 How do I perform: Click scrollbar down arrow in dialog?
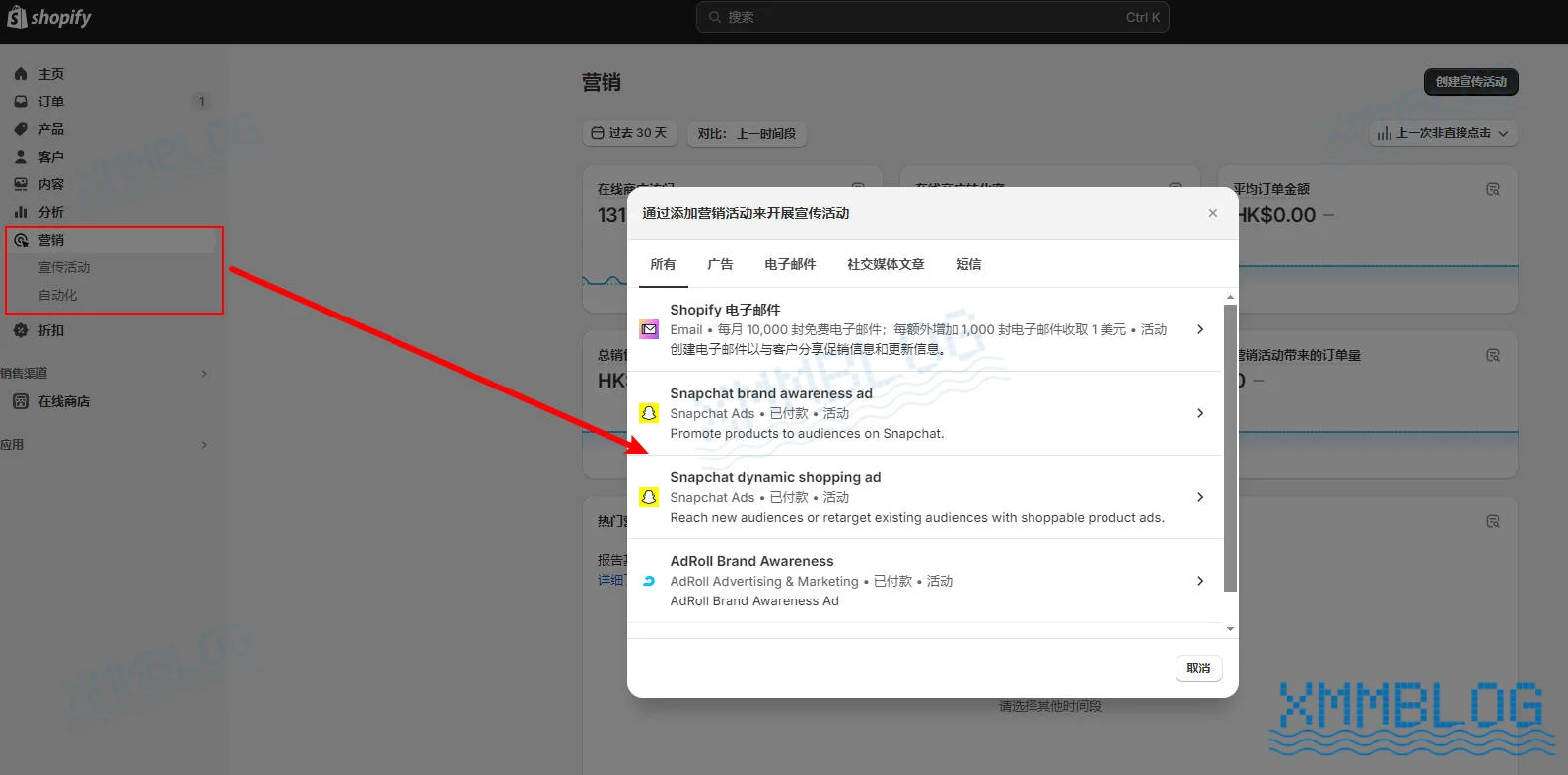pos(1230,628)
